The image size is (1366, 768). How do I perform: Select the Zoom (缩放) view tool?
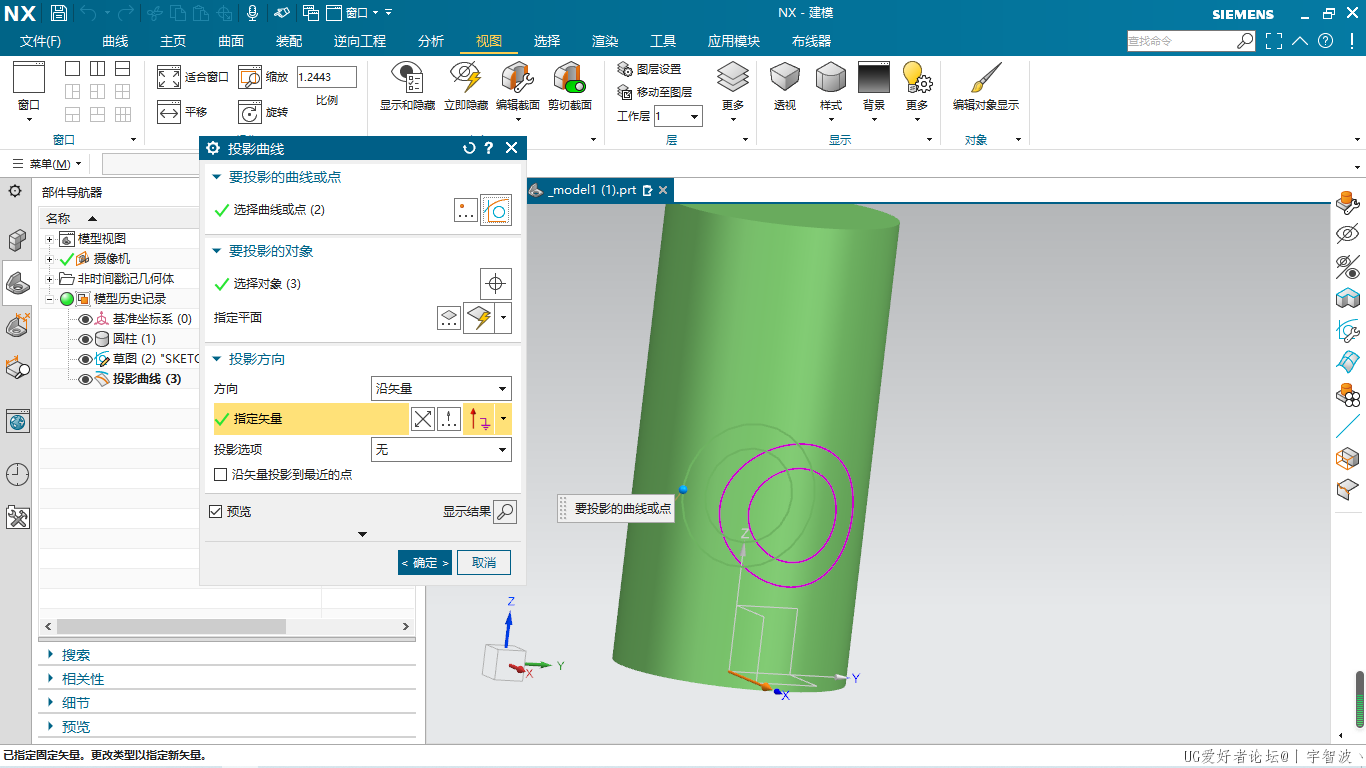click(x=250, y=77)
